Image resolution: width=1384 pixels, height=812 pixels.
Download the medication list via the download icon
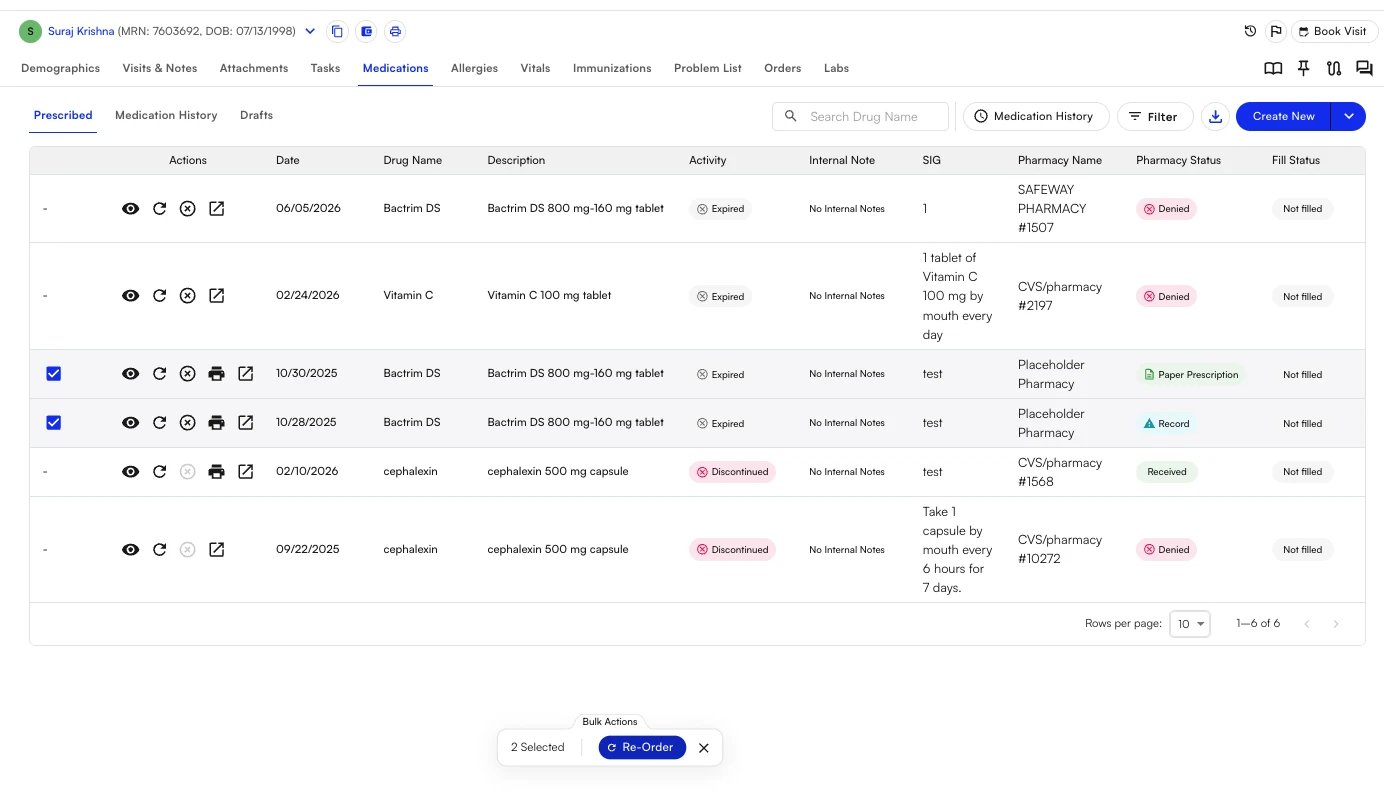click(1215, 116)
